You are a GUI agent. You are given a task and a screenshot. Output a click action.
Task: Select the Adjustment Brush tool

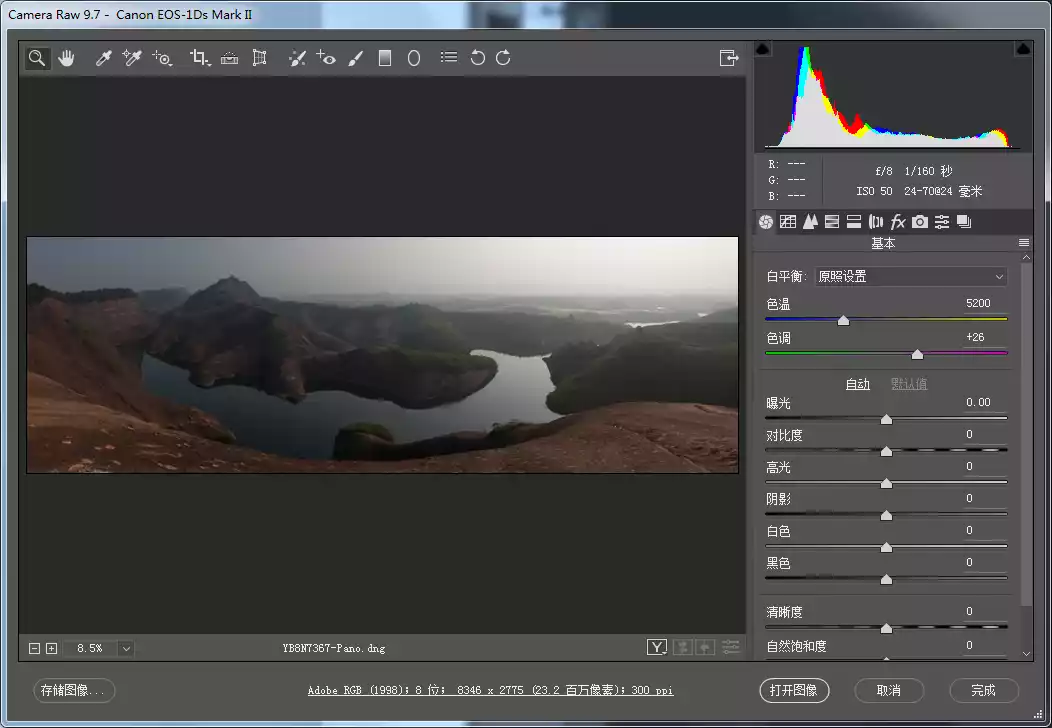pos(355,58)
